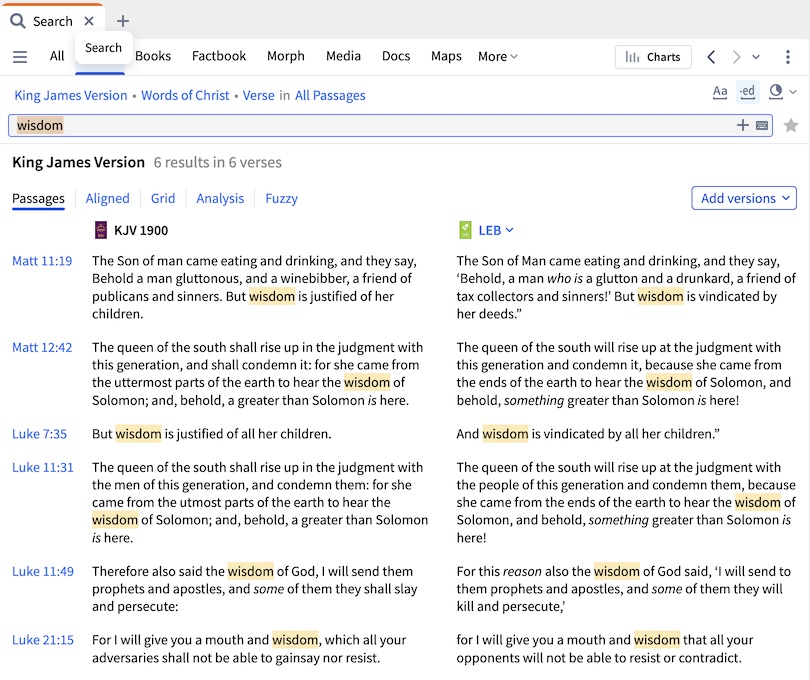This screenshot has width=810, height=680.
Task: Click highlighted wisdom in LEB Luke 21:15
Action: click(x=657, y=640)
